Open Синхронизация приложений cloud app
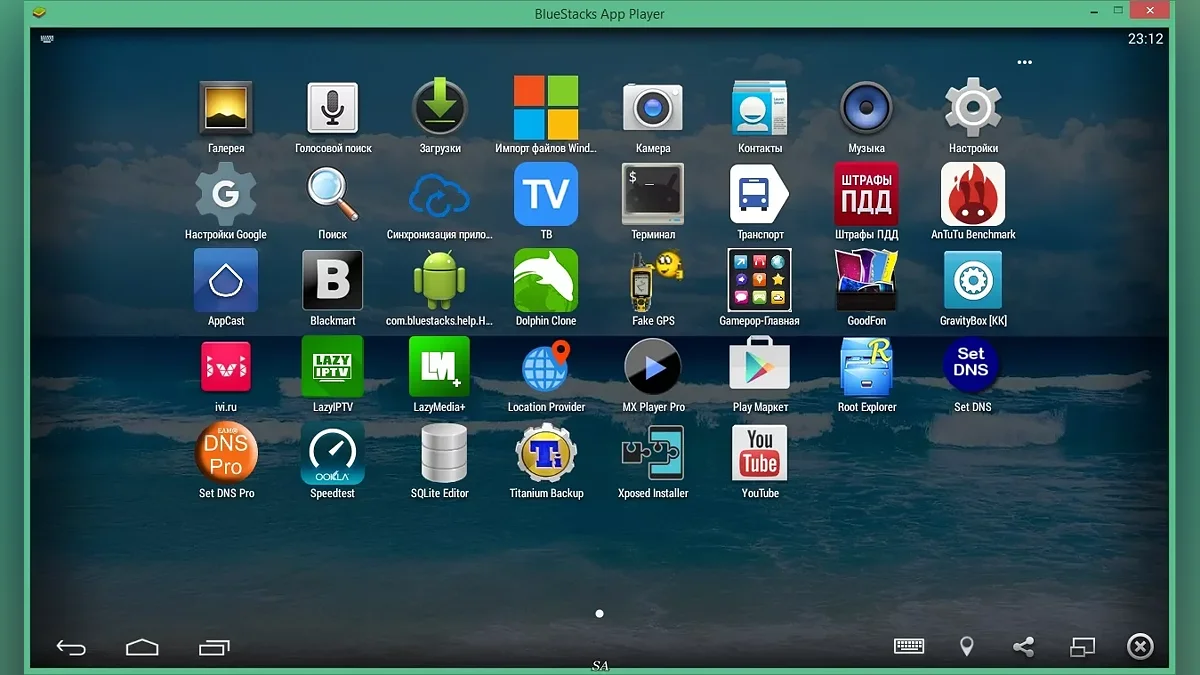Image resolution: width=1200 pixels, height=675 pixels. (440, 194)
